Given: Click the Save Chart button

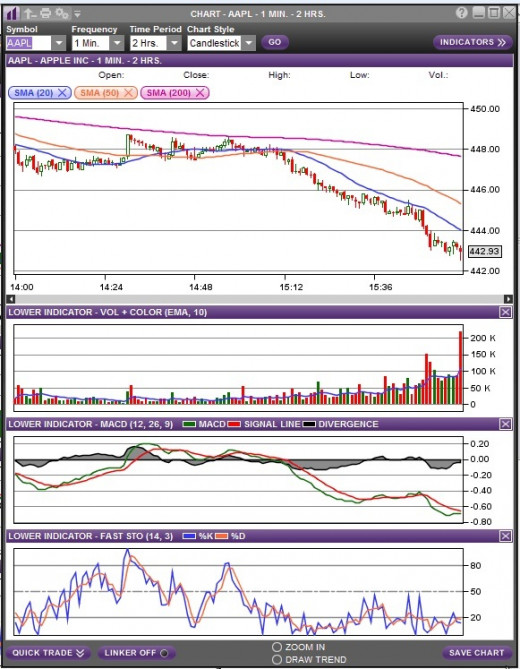Looking at the screenshot, I should click(x=476, y=653).
